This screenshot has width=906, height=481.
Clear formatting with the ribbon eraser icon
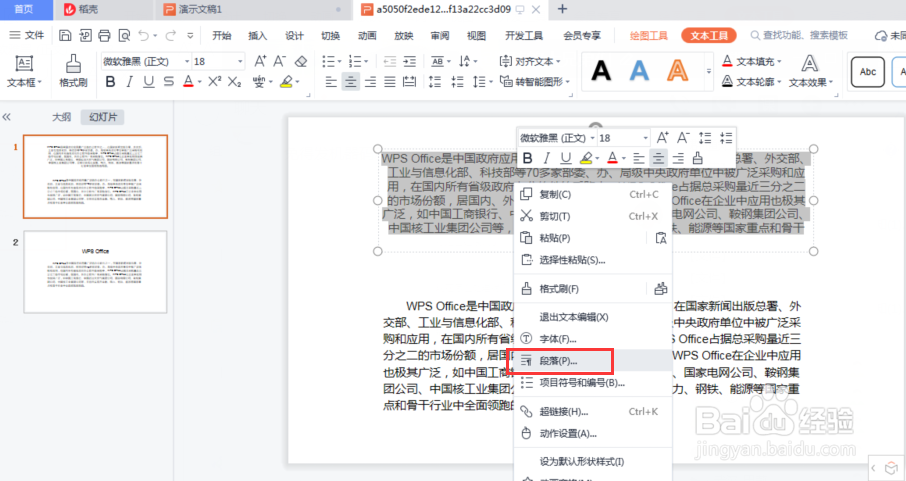coord(300,61)
